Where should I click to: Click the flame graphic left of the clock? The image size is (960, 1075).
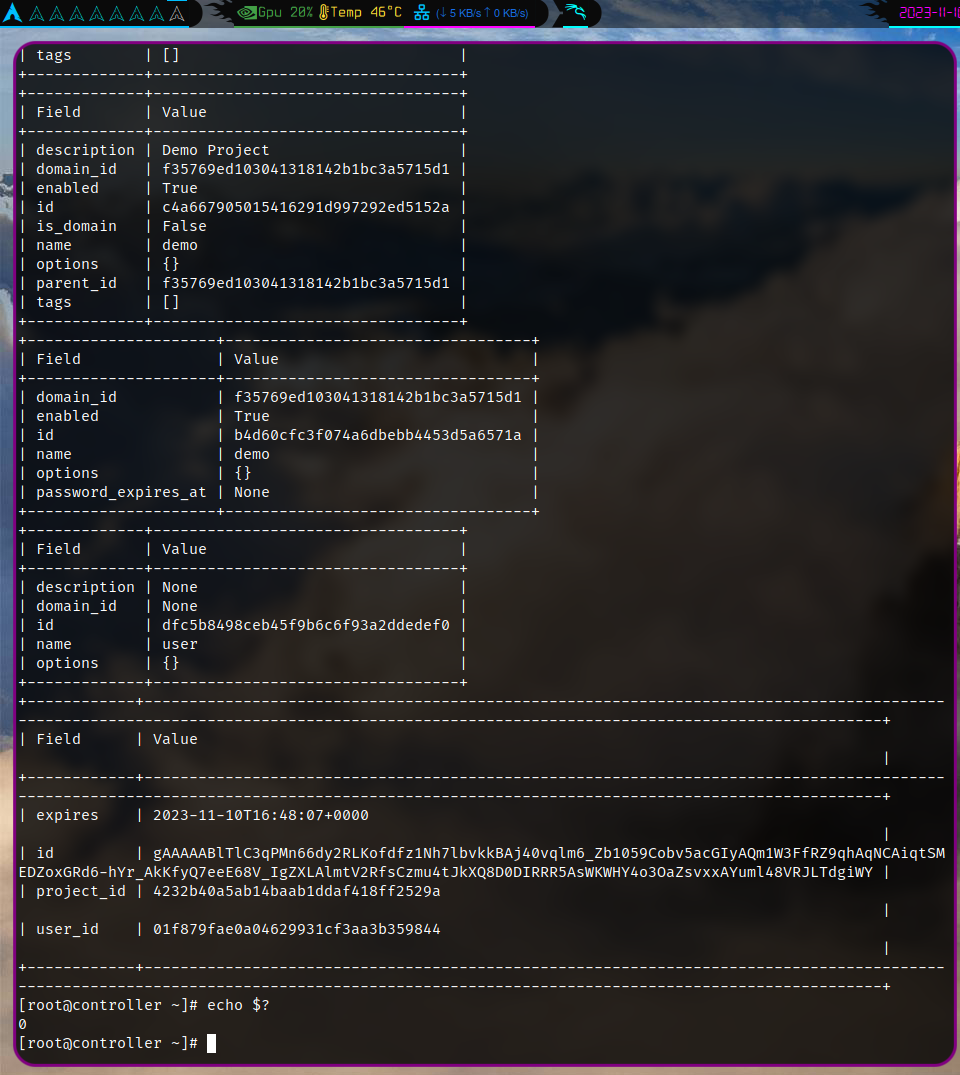click(x=875, y=12)
